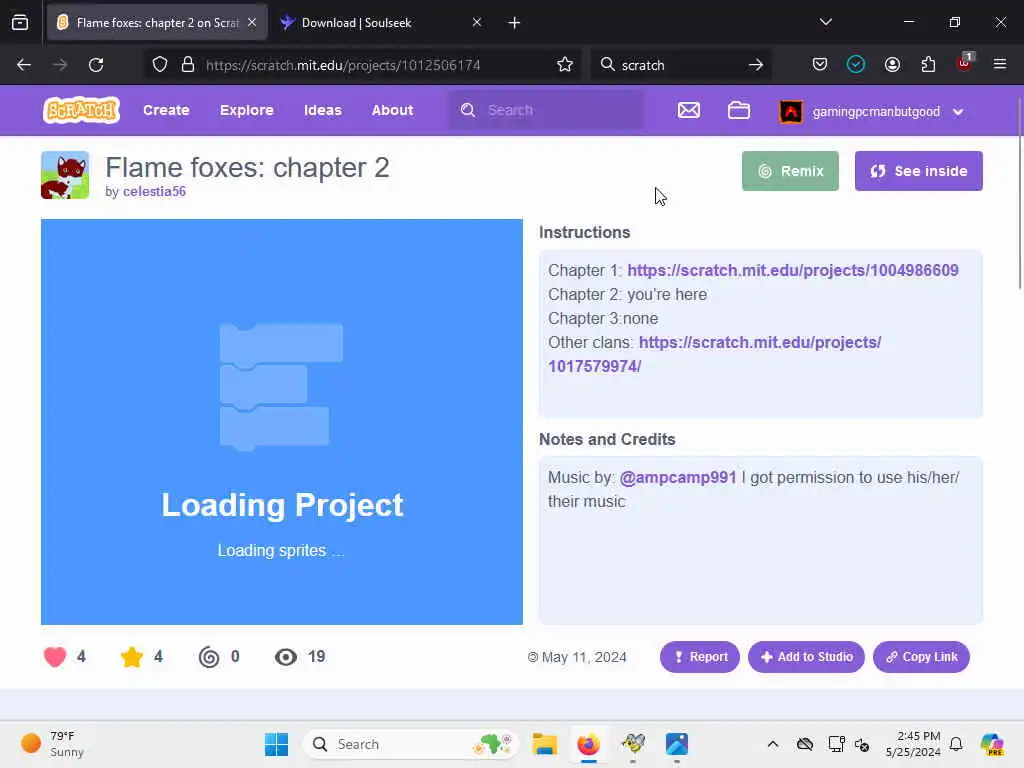Close the Flame foxes tab
The width and height of the screenshot is (1024, 768).
tap(252, 23)
